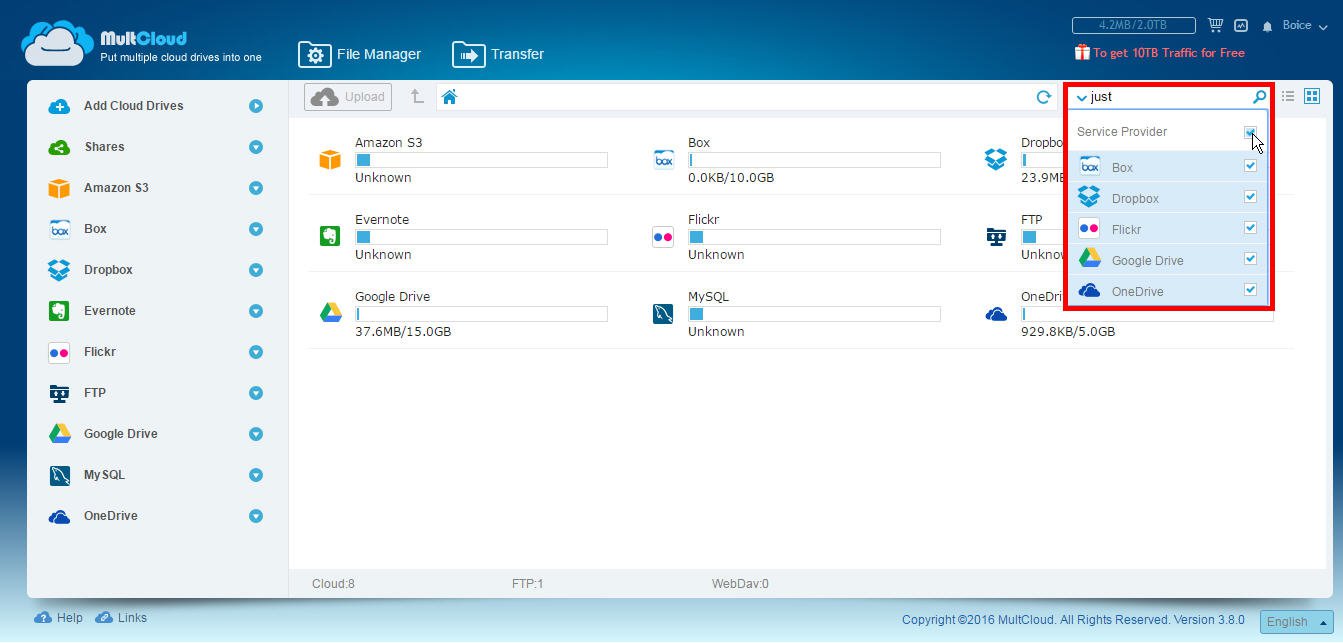1343x643 pixels.
Task: Expand the Add Cloud Drives arrow
Action: (256, 106)
